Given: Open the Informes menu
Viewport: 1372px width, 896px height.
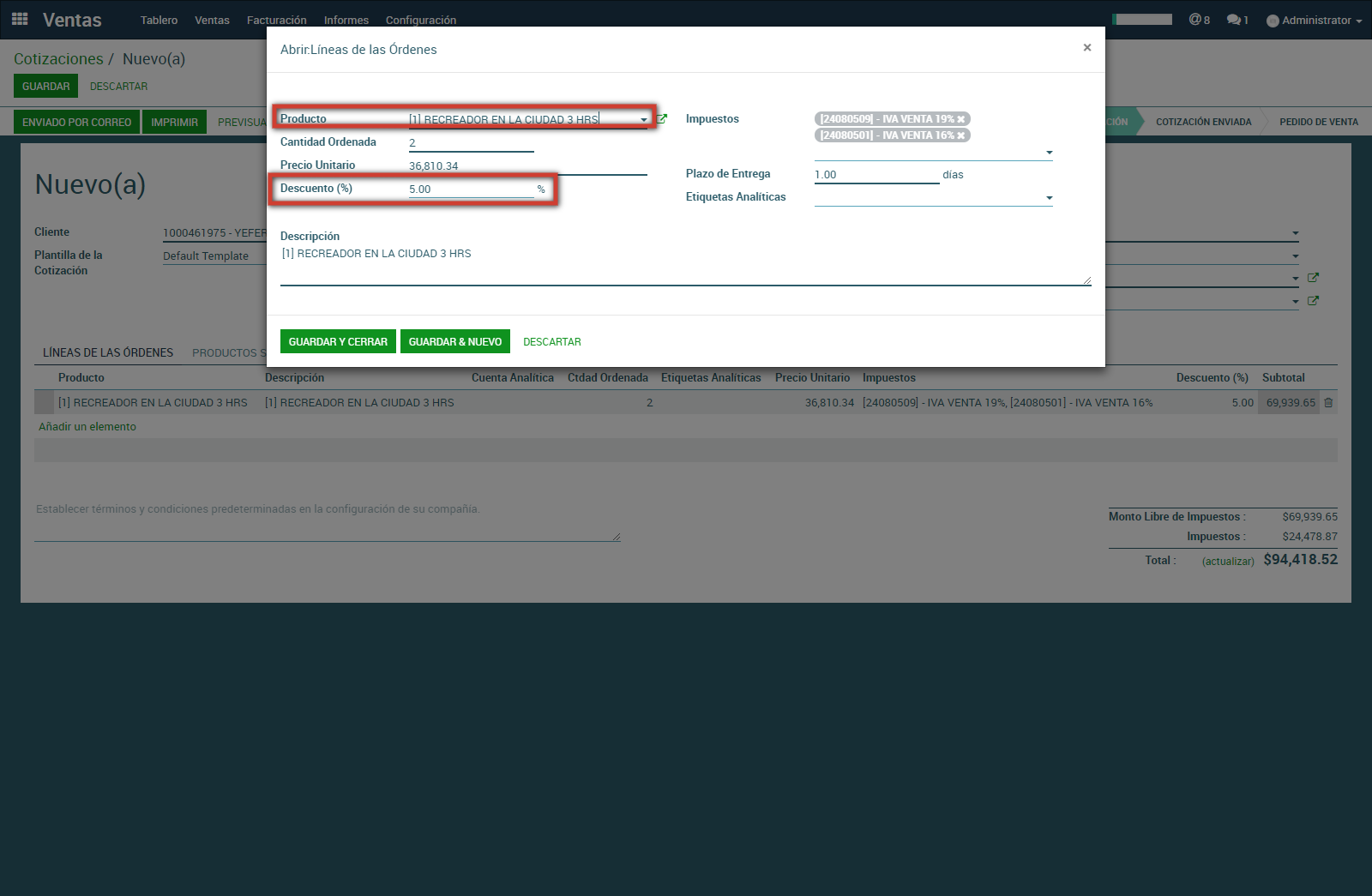Looking at the screenshot, I should coord(346,21).
